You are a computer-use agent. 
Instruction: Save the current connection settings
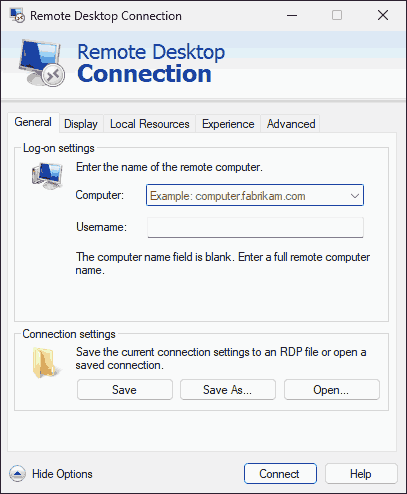(x=125, y=389)
